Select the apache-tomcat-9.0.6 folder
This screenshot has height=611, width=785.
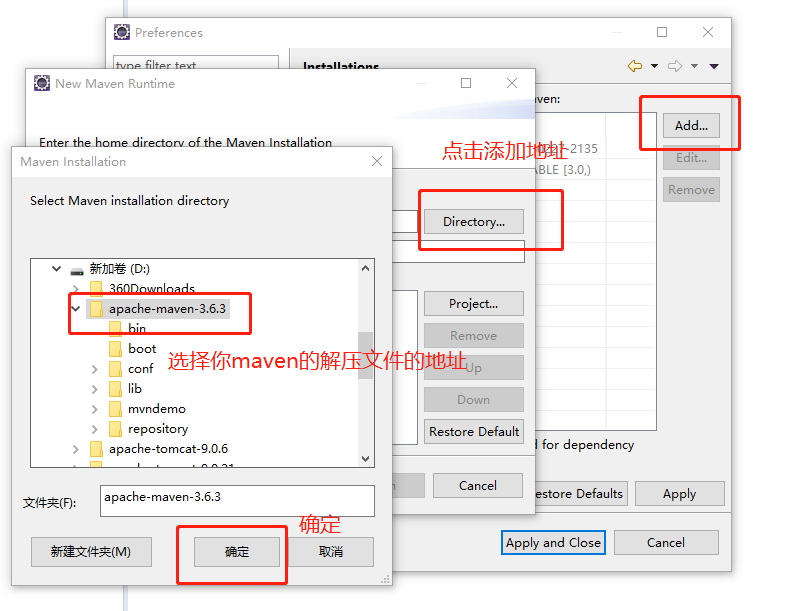point(168,449)
